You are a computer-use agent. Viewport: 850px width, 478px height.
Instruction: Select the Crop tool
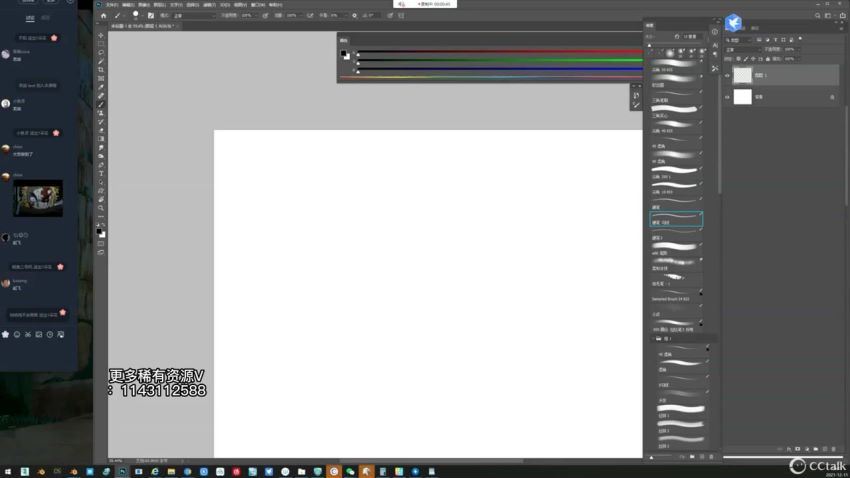coord(101,70)
